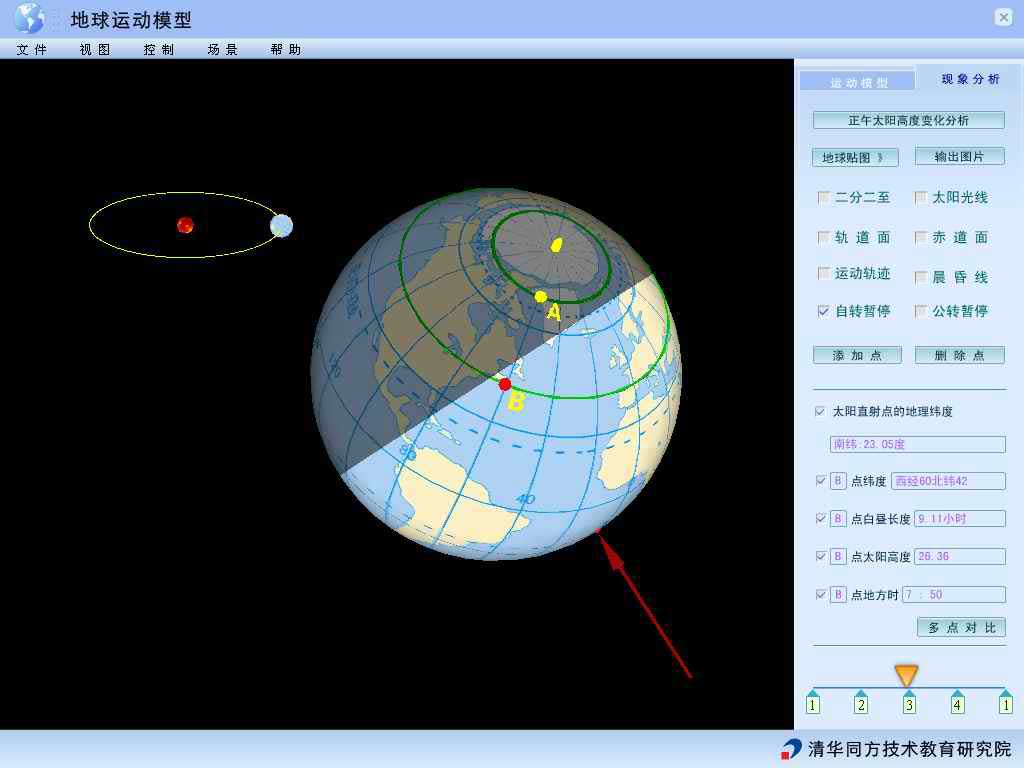The image size is (1024, 768).
Task: Click the small Earth on the orbit ellipse
Action: 281,226
